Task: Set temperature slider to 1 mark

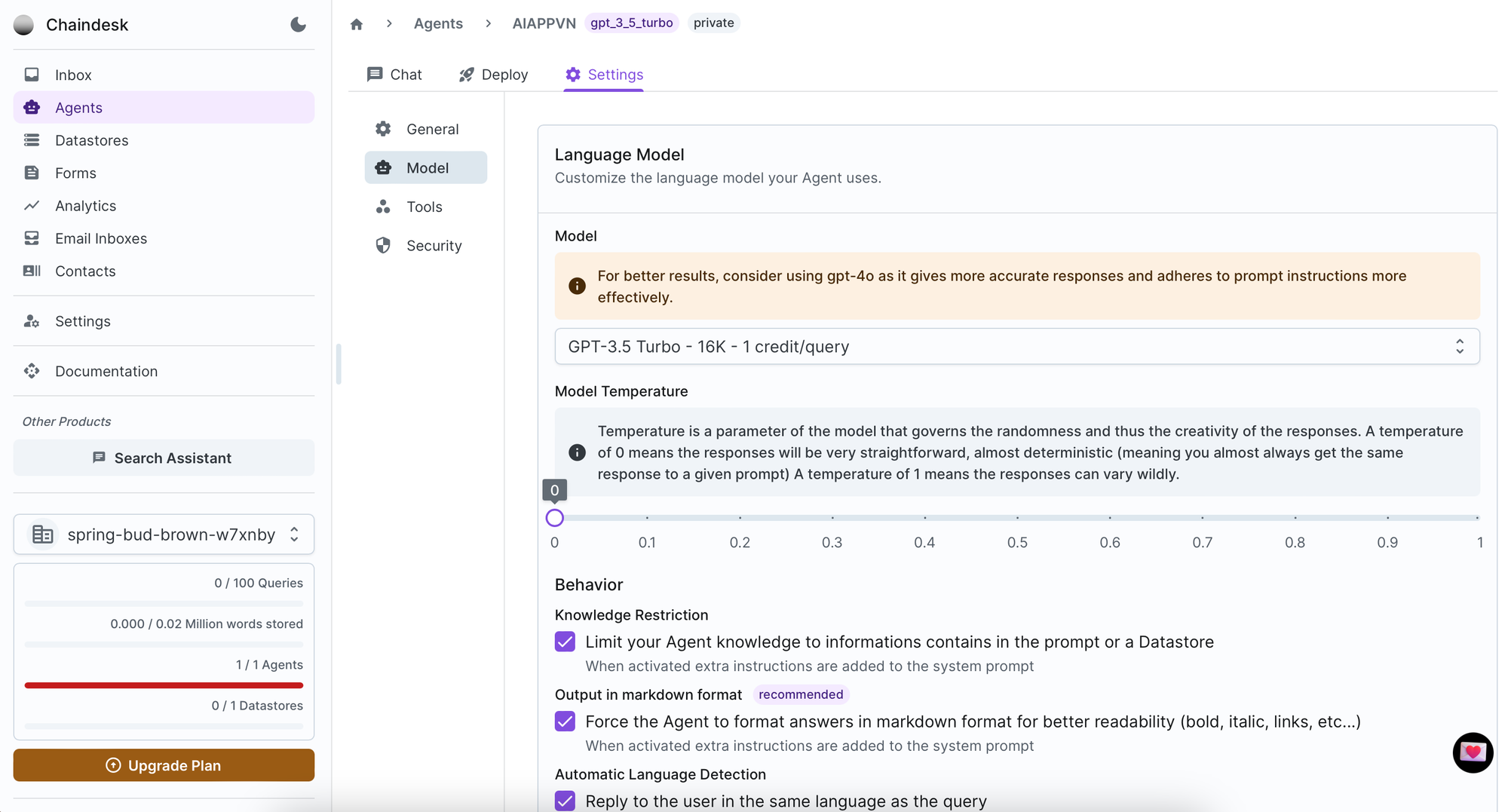Action: (1479, 518)
